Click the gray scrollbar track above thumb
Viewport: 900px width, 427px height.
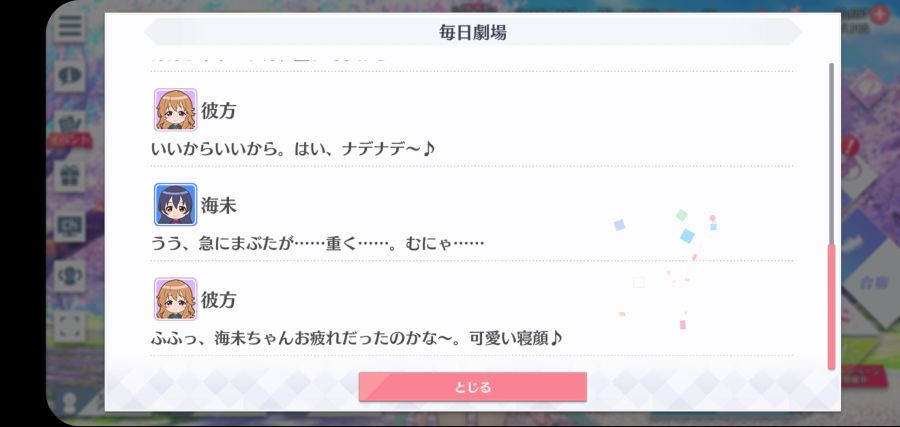tap(831, 153)
